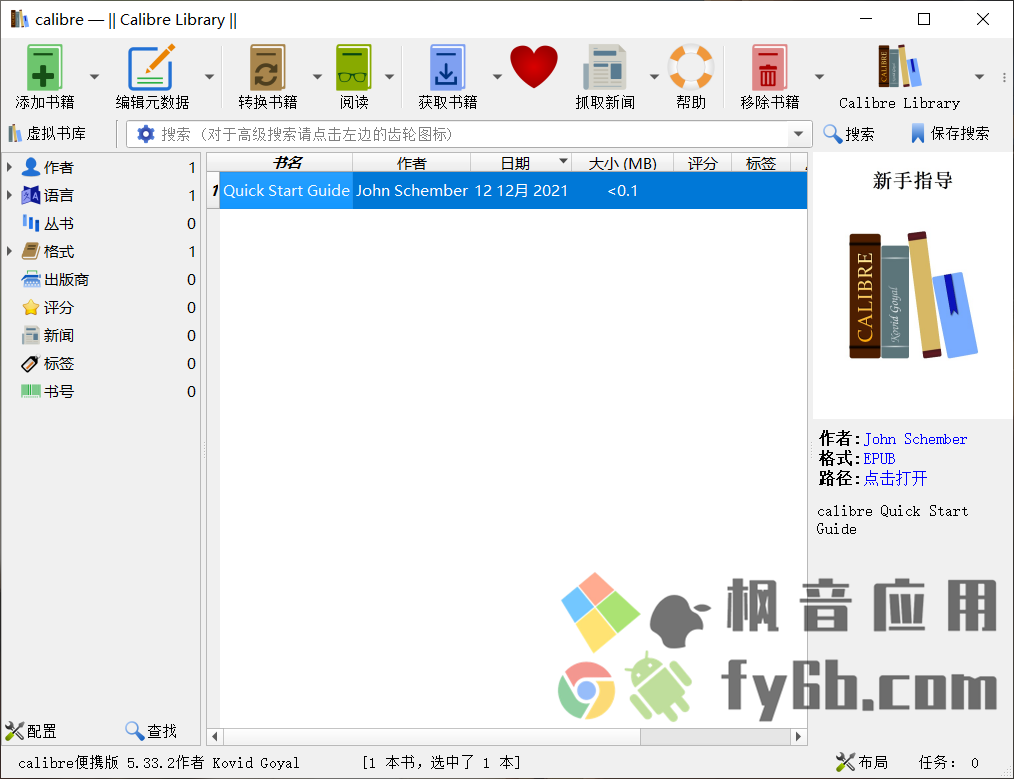Click the Help (帮助) lifebuoy icon
The image size is (1014, 779).
click(x=691, y=67)
